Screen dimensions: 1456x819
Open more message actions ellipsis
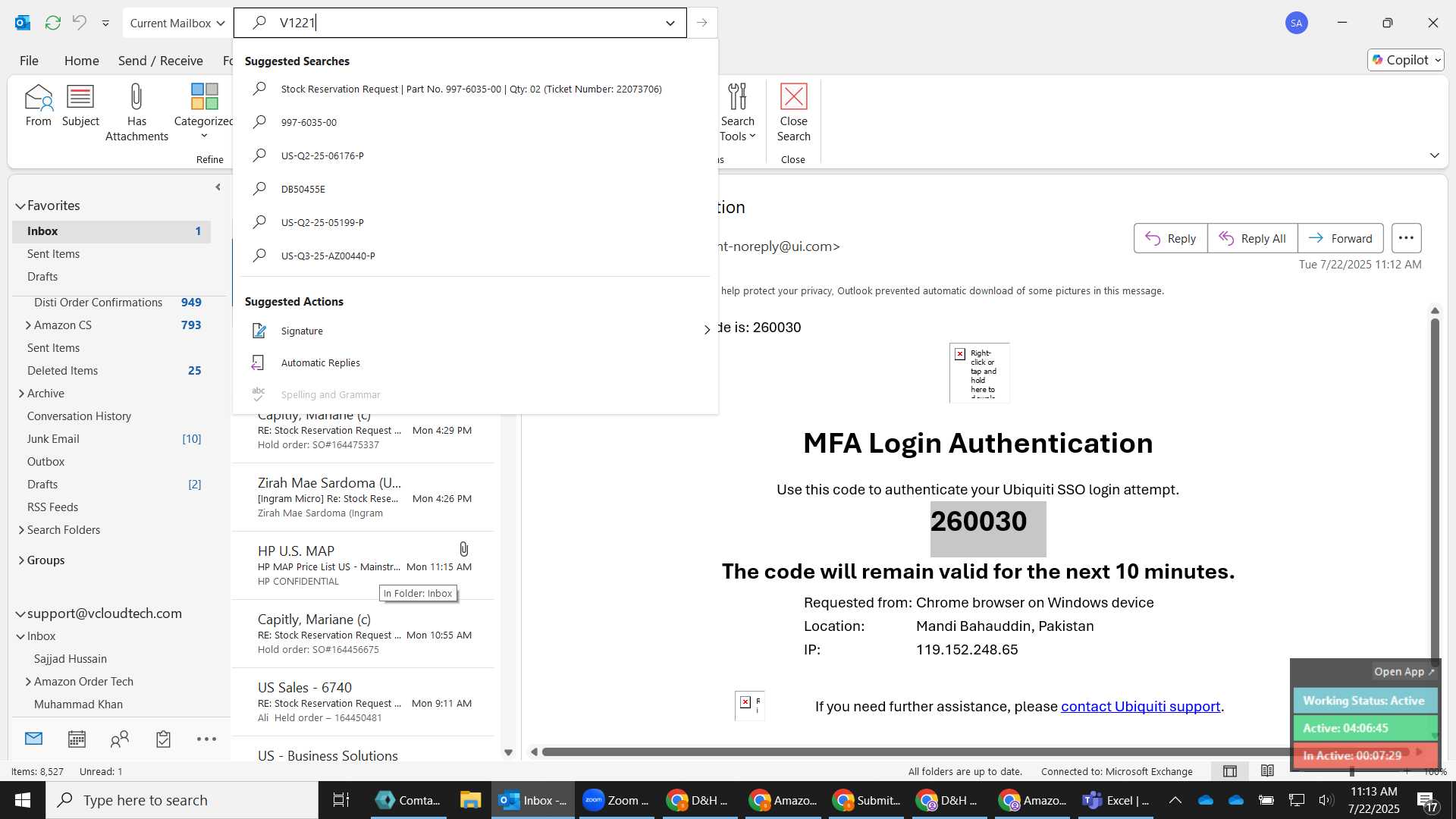[1406, 238]
